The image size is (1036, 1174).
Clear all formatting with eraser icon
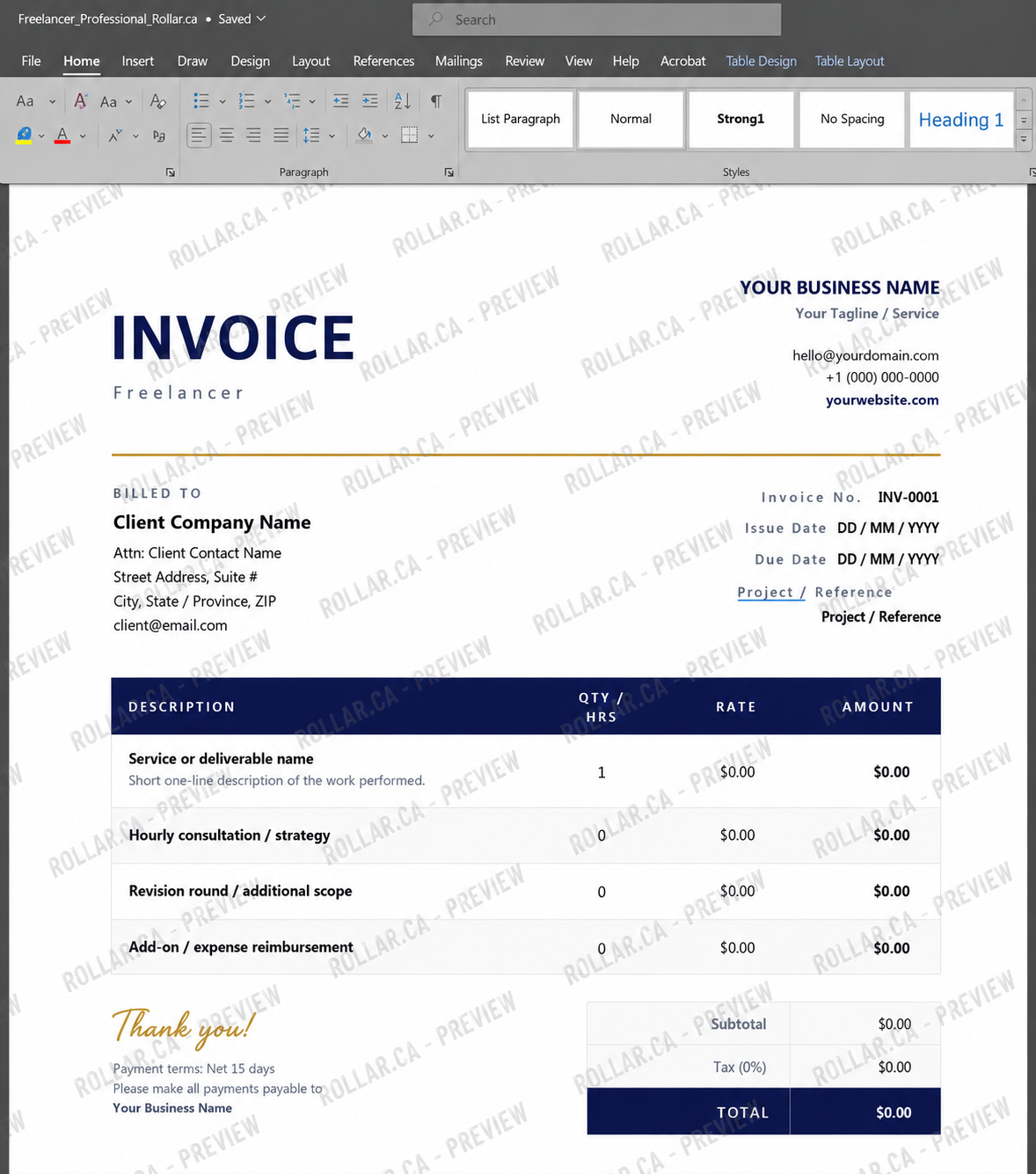(158, 101)
